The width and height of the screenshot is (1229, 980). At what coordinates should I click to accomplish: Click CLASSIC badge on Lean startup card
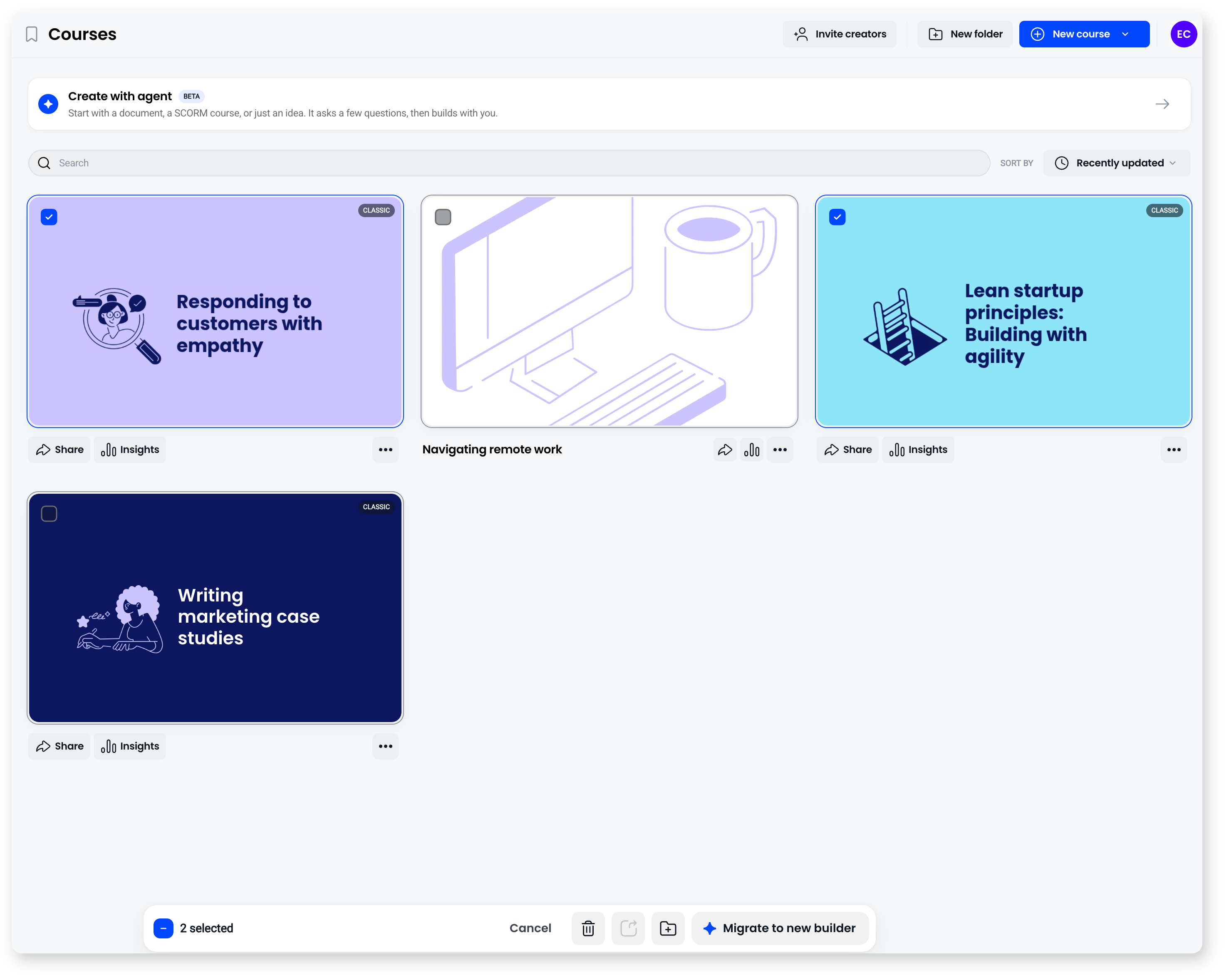tap(1165, 210)
